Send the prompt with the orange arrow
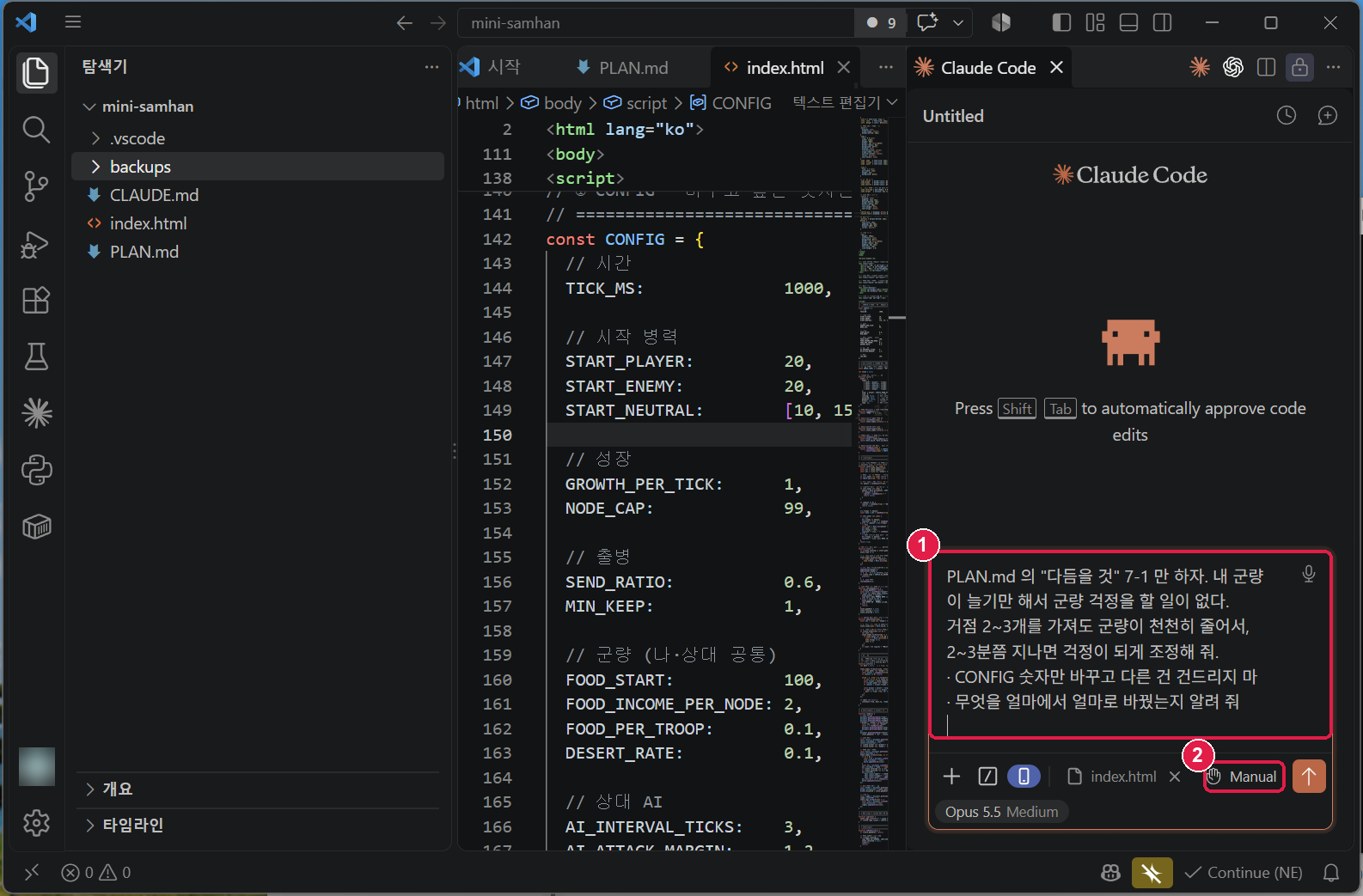Screen dimensions: 1363x896 [x=1309, y=777]
